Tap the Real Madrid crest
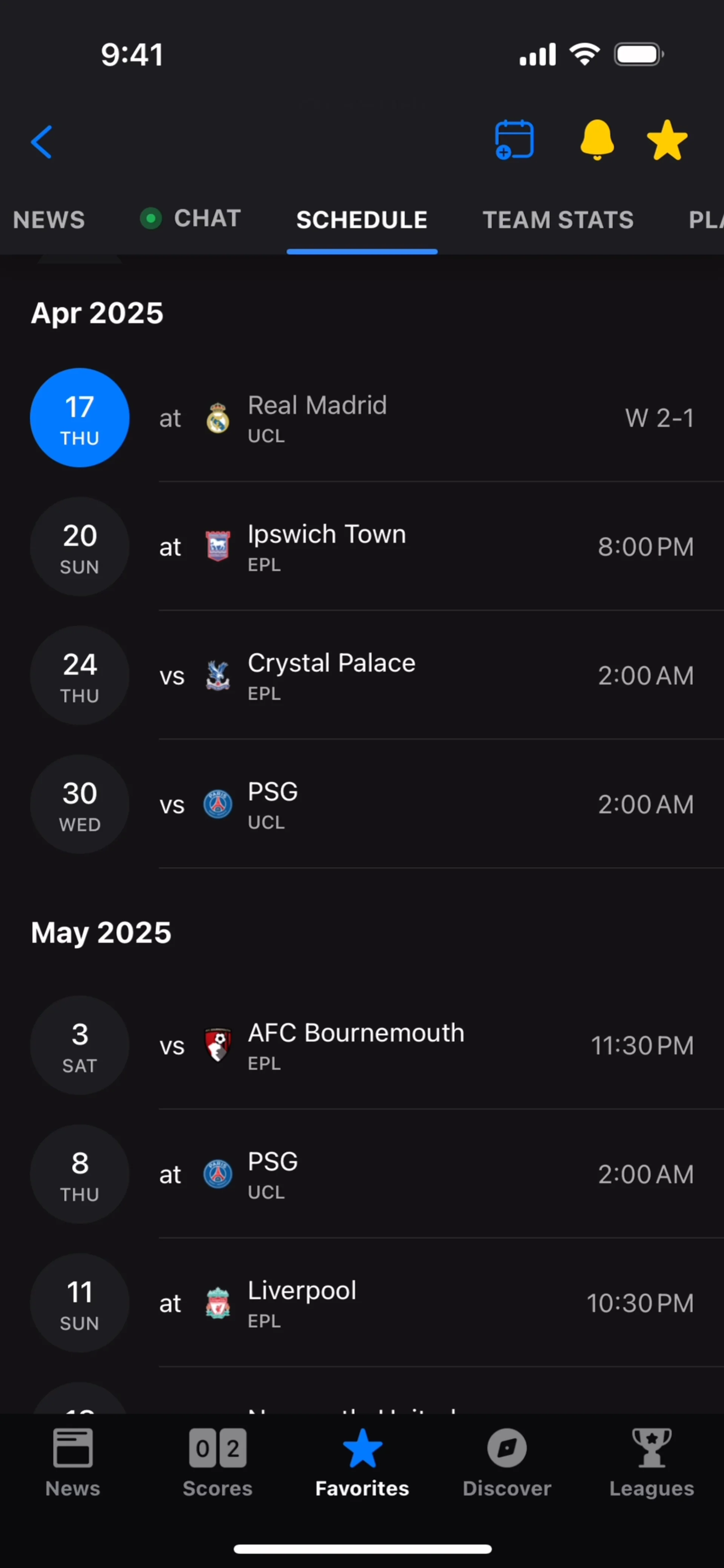724x1568 pixels. click(217, 419)
